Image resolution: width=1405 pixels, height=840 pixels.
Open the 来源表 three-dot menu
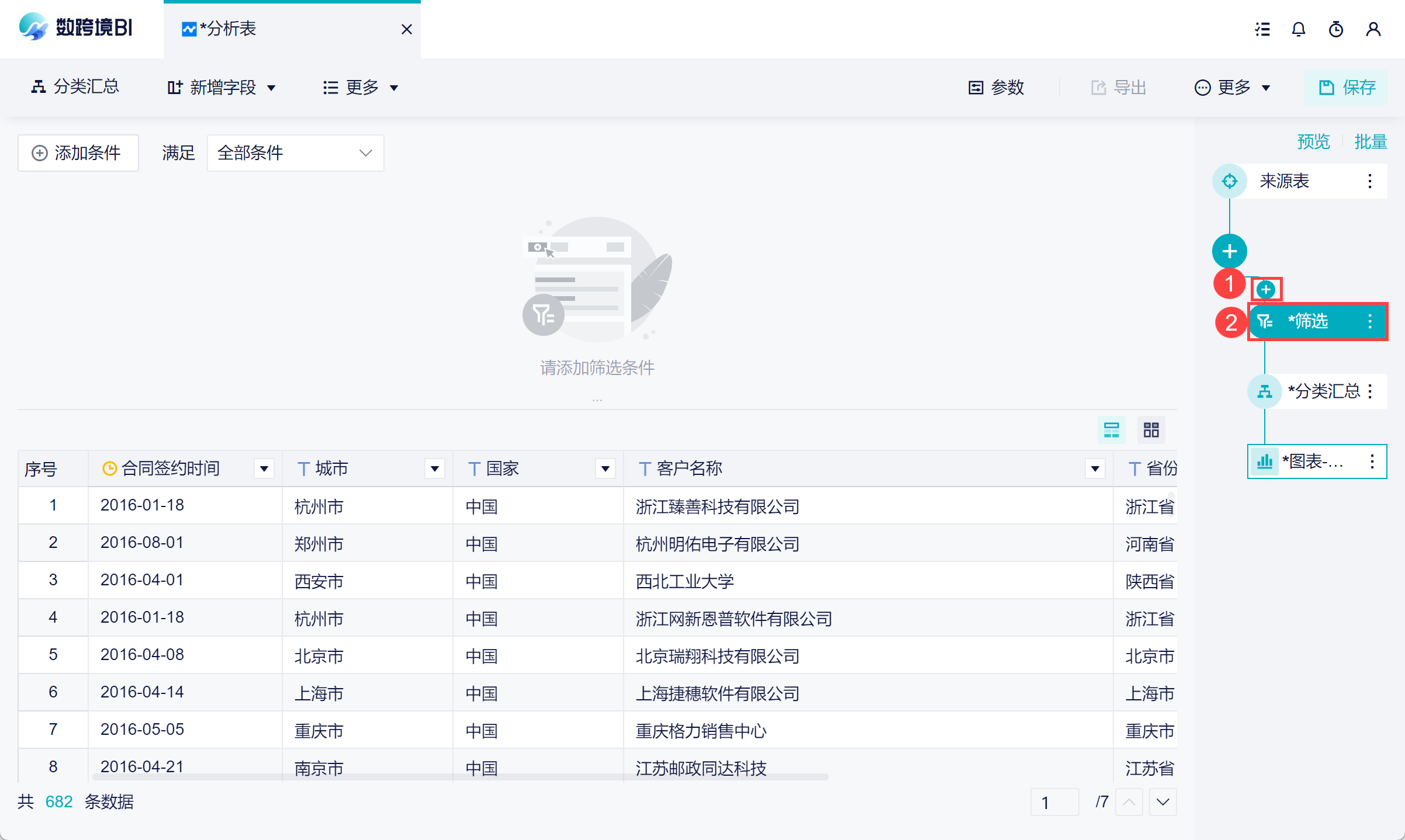(x=1369, y=181)
